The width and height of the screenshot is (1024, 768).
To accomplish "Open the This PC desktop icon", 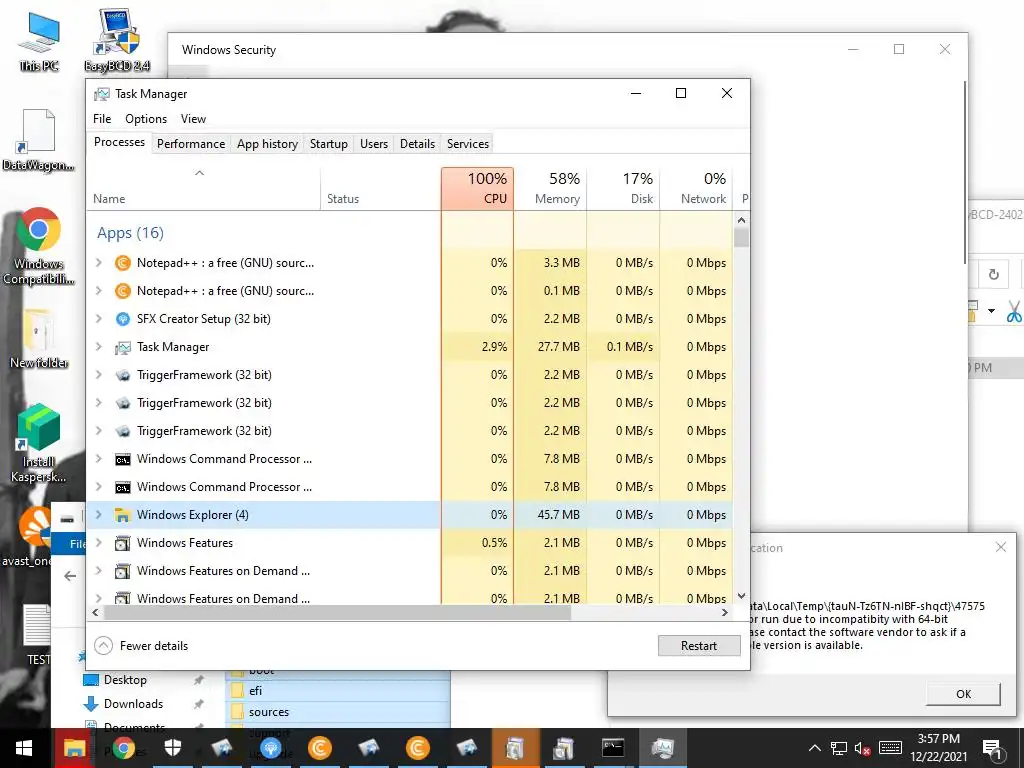I will click(39, 40).
